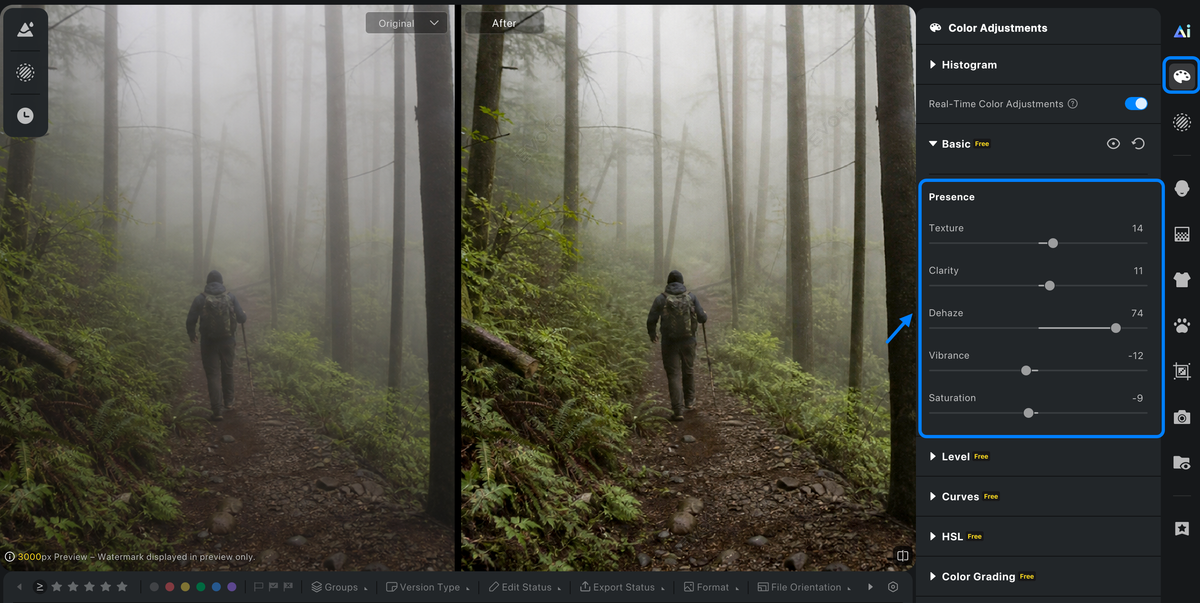Adjust the Texture slider handle
The image size is (1200, 603).
pos(1052,243)
